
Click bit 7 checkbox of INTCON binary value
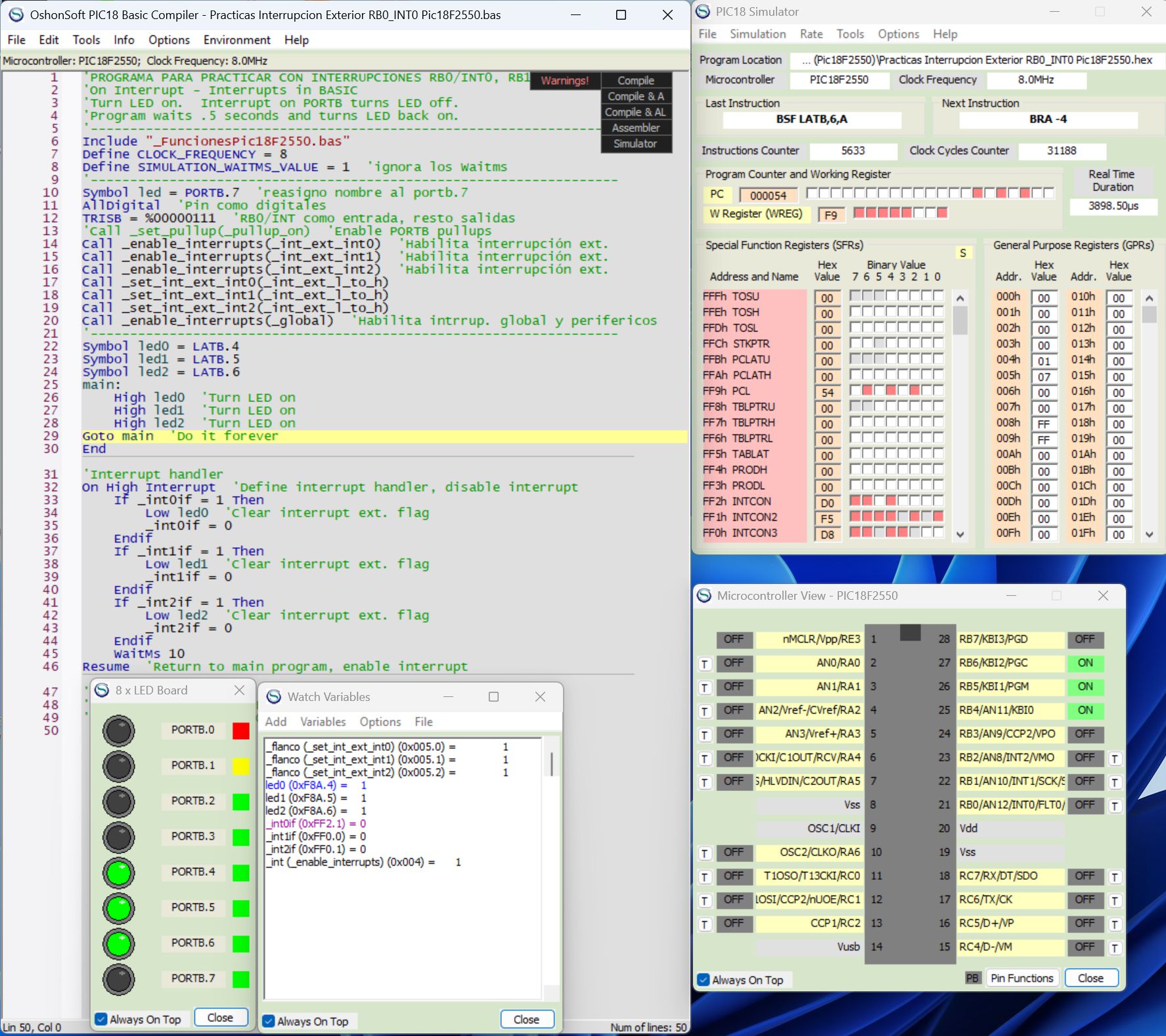click(x=856, y=501)
